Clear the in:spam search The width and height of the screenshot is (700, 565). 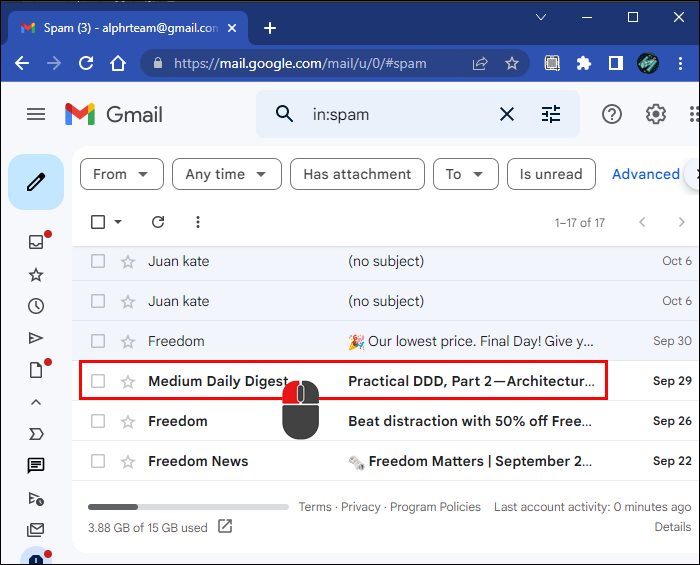(x=507, y=114)
